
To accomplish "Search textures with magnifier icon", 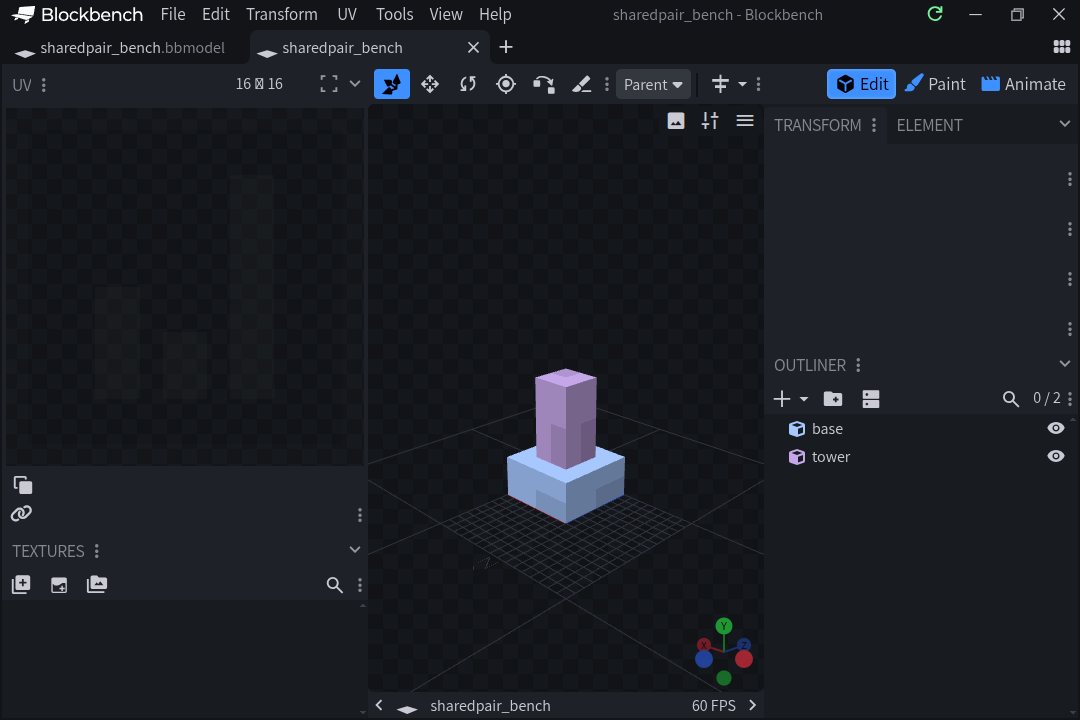I will (x=335, y=585).
